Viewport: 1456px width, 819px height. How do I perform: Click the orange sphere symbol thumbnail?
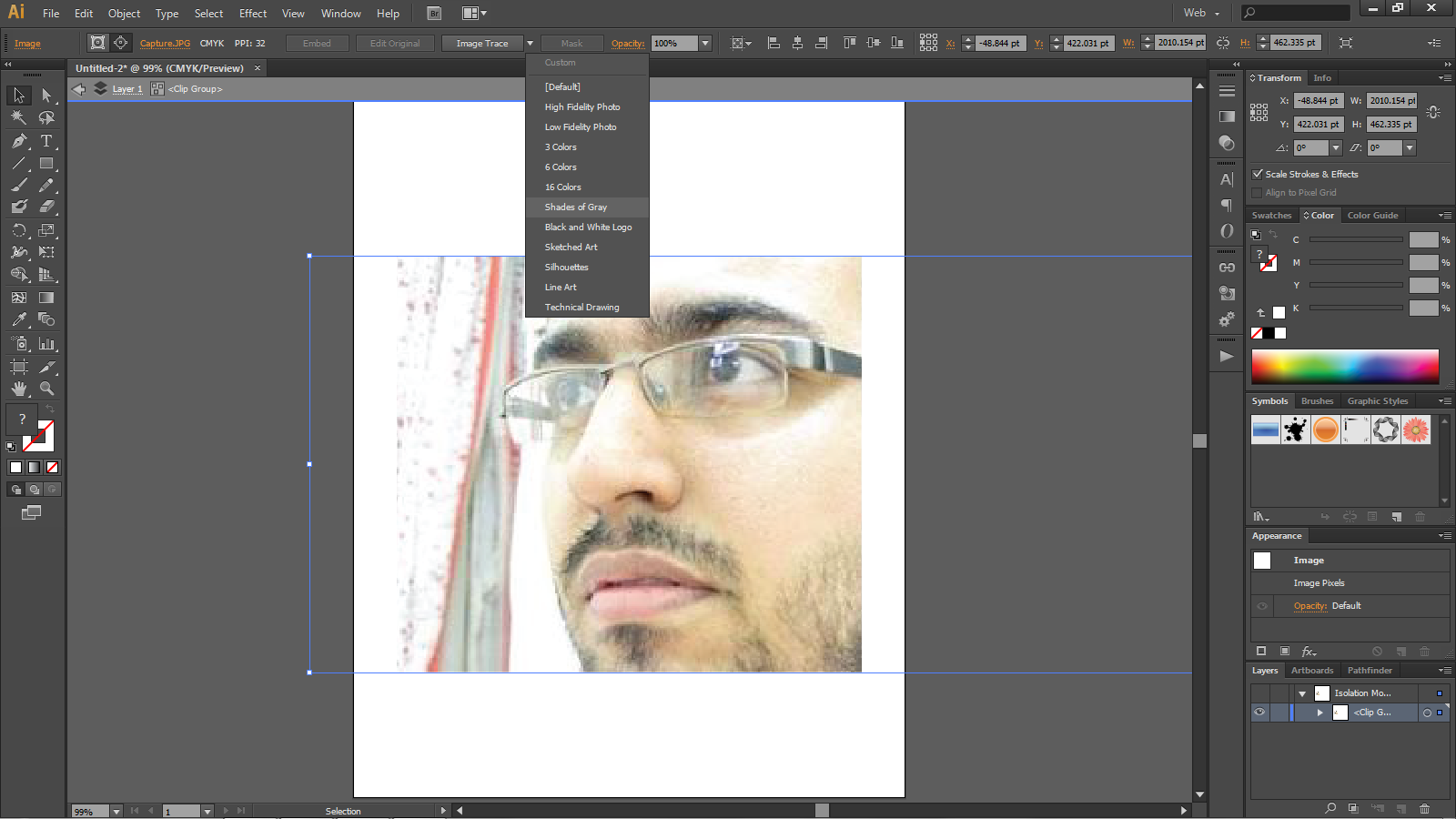(1326, 430)
